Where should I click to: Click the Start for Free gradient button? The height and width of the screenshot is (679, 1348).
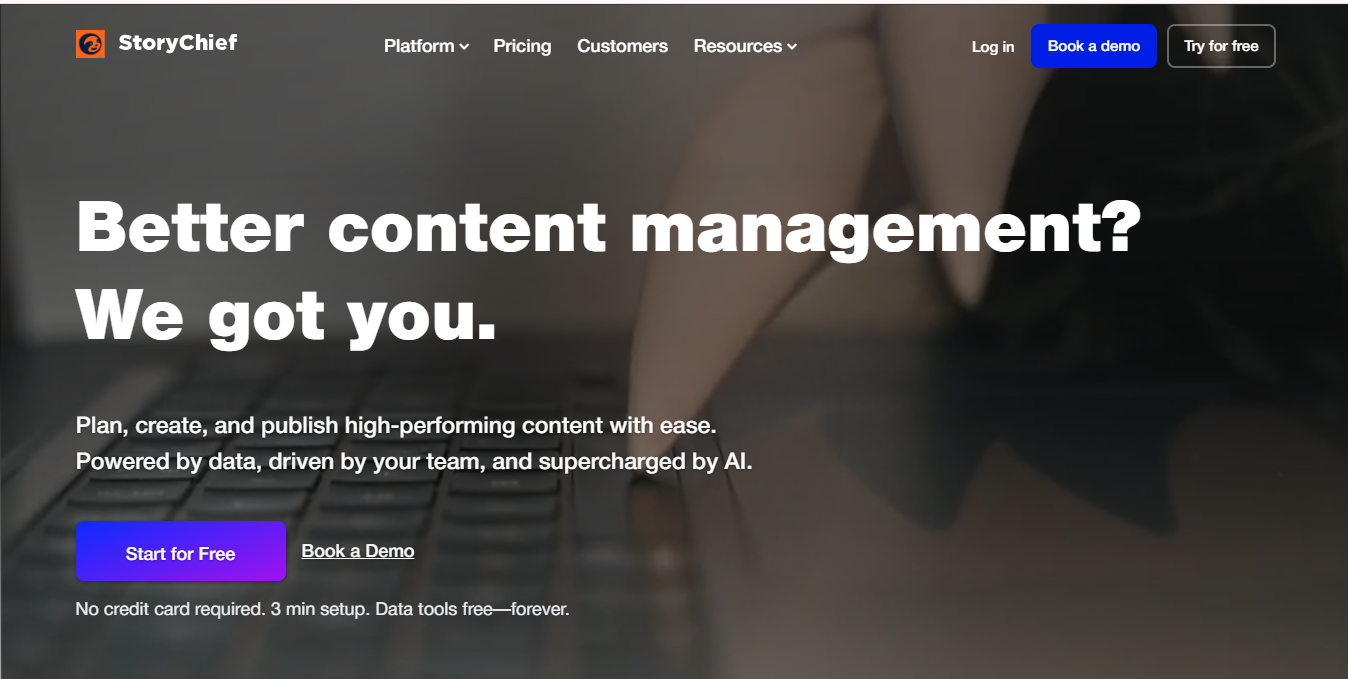point(181,551)
